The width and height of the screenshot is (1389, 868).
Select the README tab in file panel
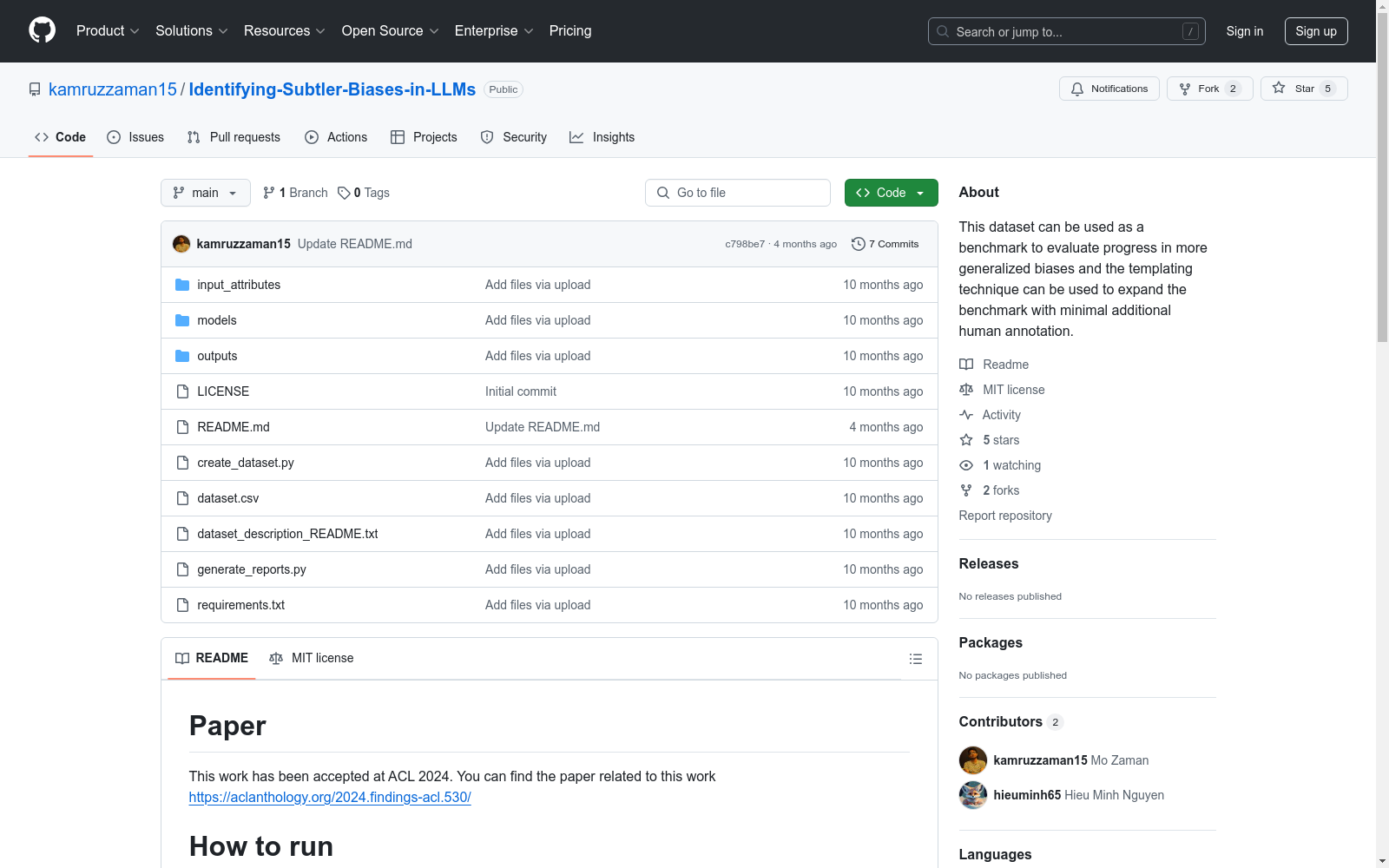click(x=212, y=658)
